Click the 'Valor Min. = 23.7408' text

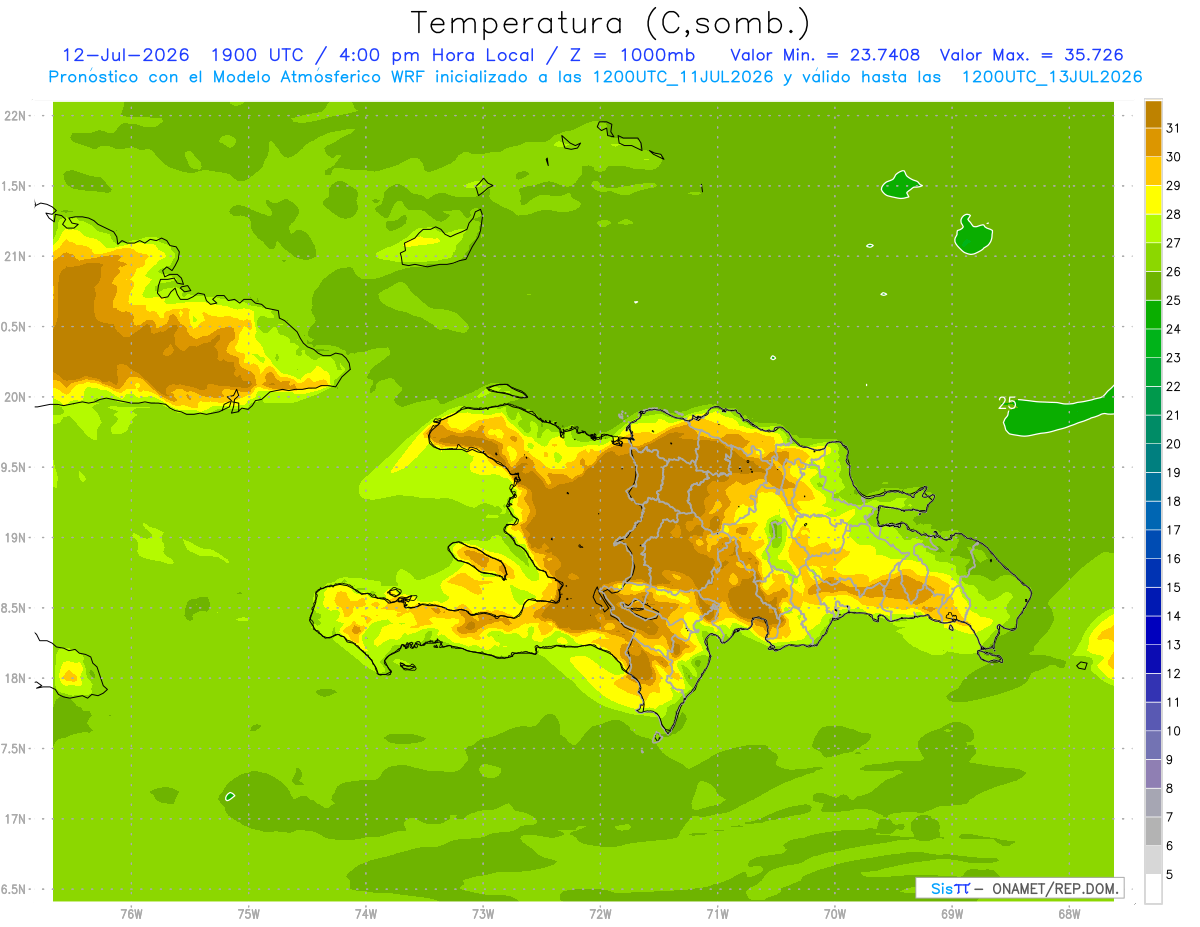coord(825,55)
